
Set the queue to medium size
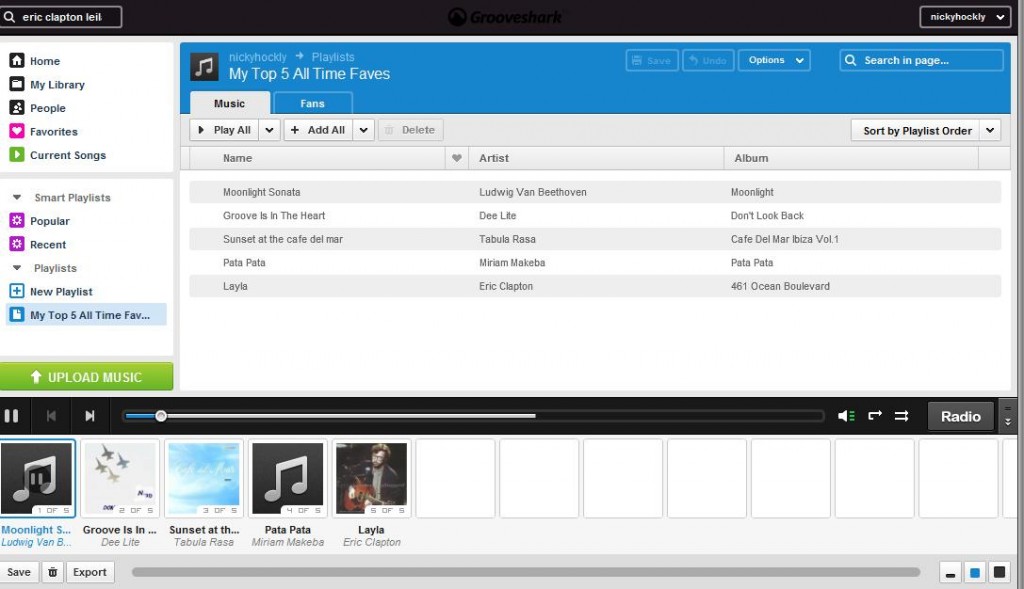(x=975, y=573)
